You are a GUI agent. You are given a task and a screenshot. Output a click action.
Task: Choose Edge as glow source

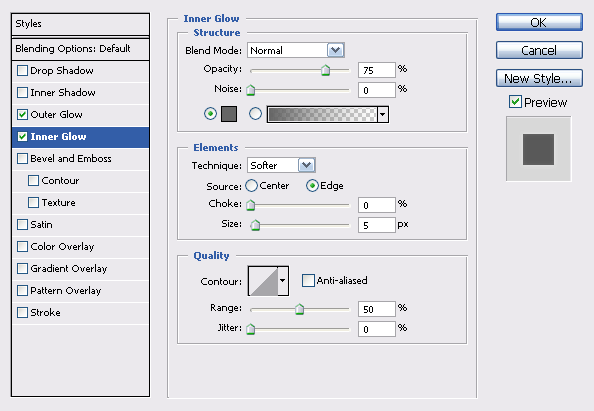pos(312,186)
